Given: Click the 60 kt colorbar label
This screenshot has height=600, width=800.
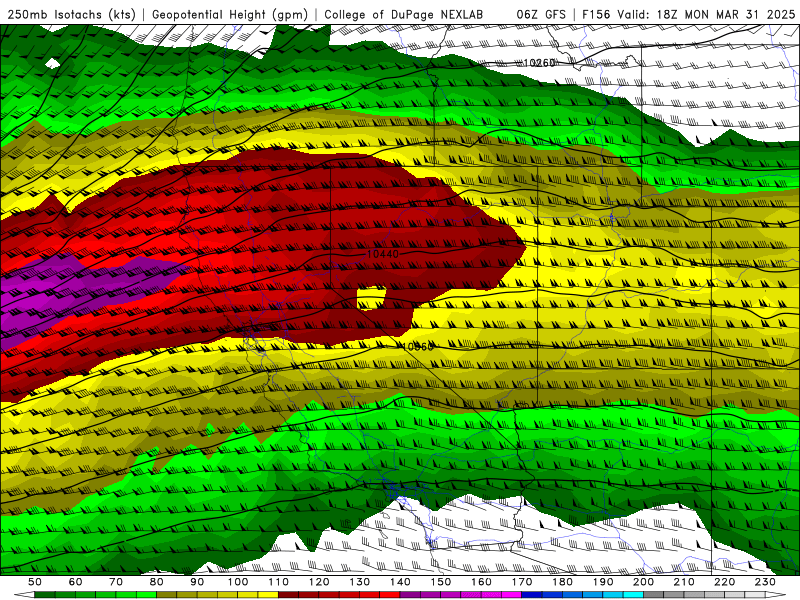Looking at the screenshot, I should click(x=75, y=582).
